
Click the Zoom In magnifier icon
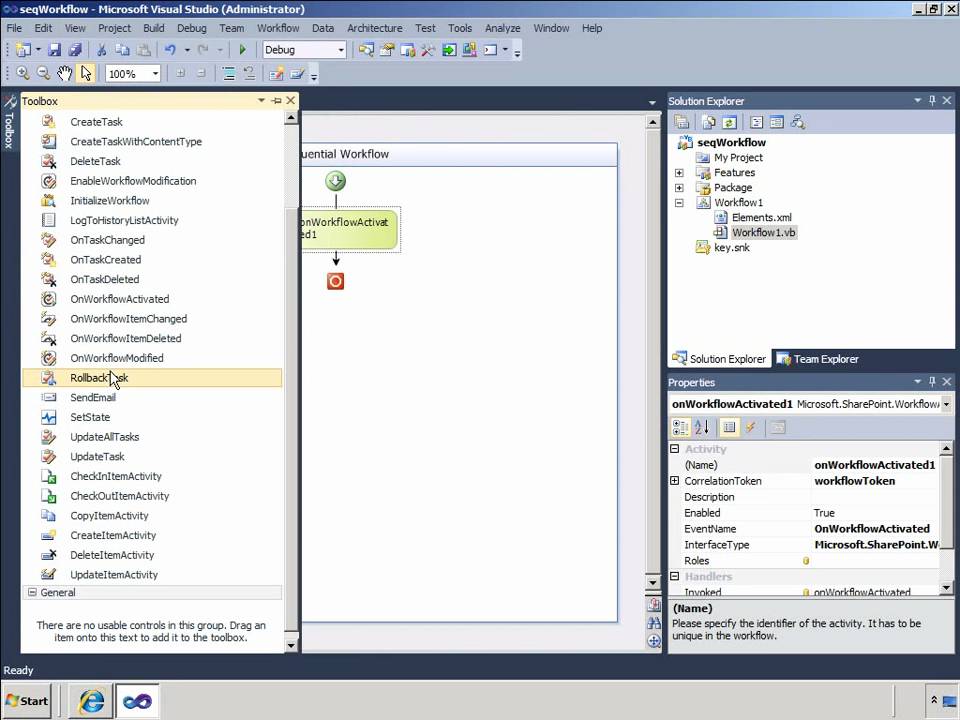point(23,73)
